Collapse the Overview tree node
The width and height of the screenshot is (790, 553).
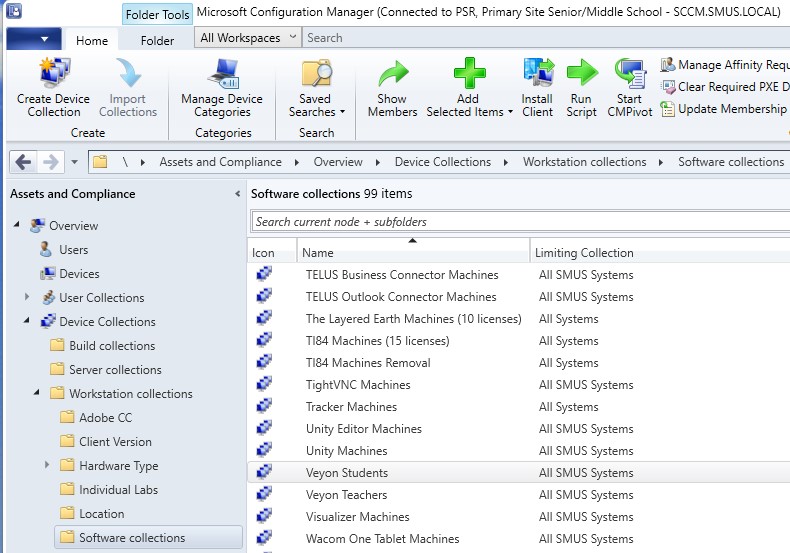pyautogui.click(x=17, y=225)
